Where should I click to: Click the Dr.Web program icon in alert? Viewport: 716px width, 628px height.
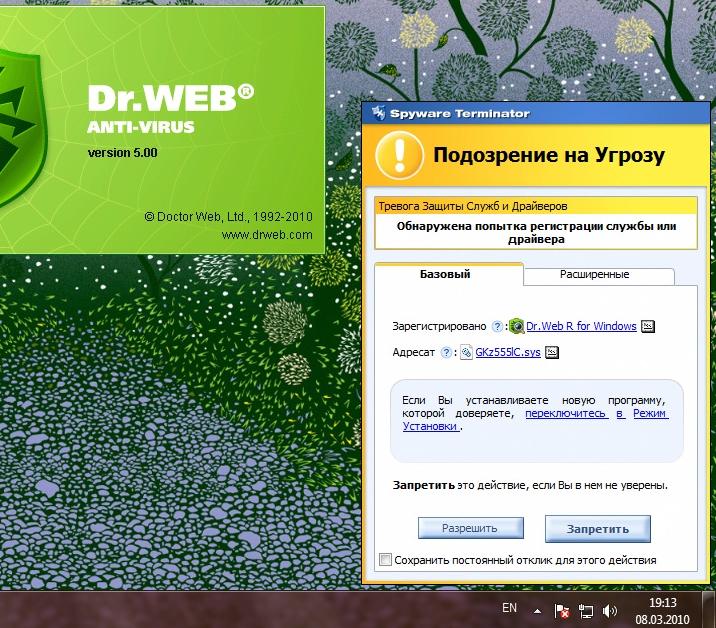pos(516,326)
